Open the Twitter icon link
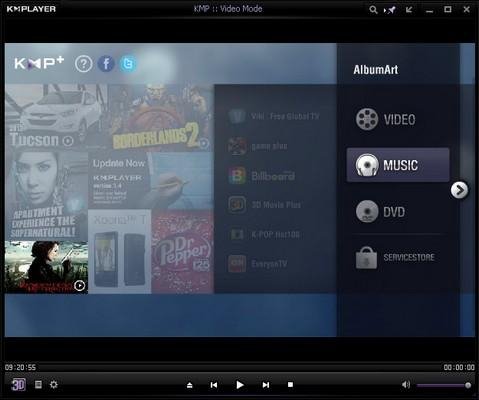 point(128,63)
